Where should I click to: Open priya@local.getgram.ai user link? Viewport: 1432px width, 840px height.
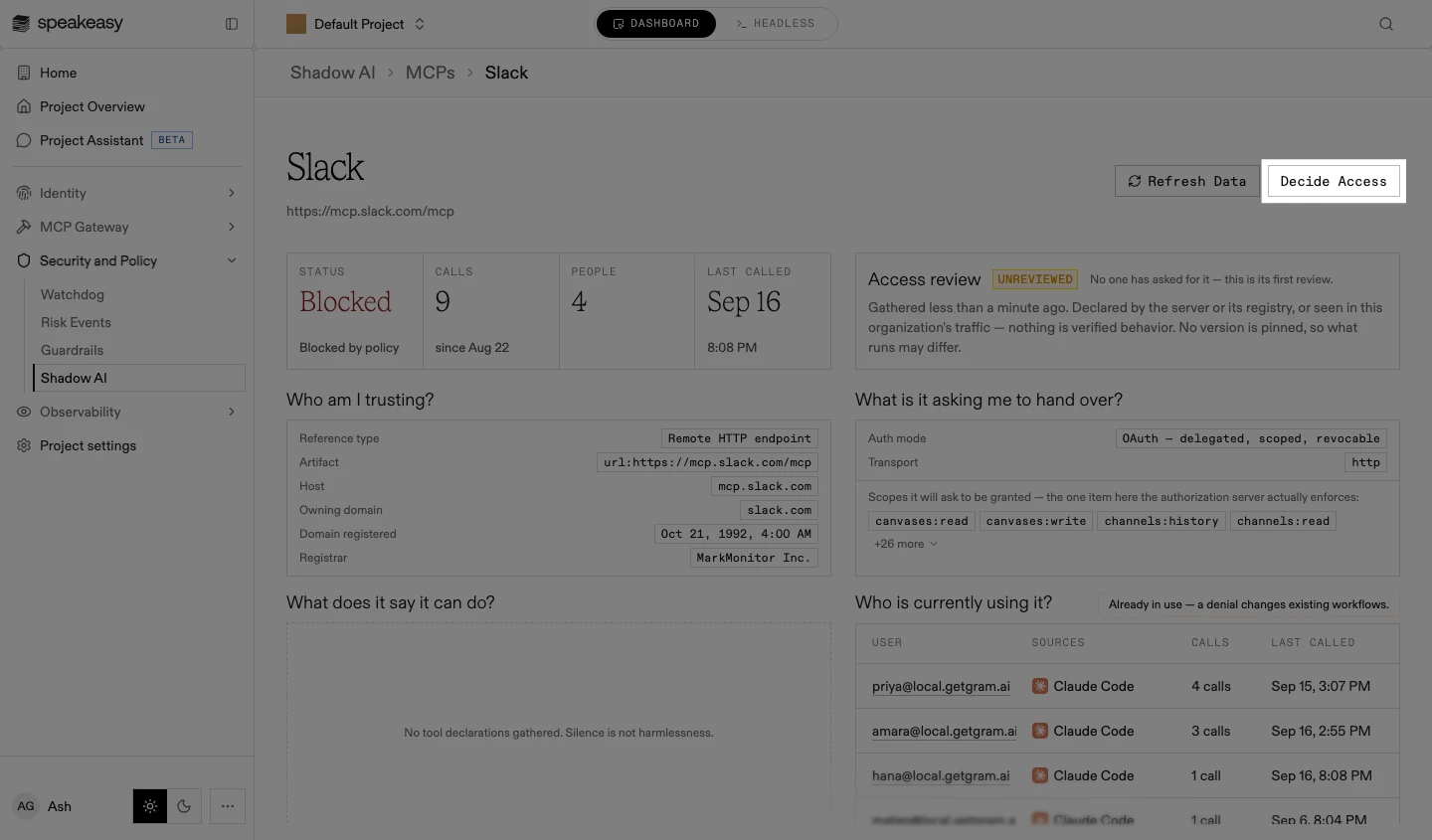pos(941,686)
